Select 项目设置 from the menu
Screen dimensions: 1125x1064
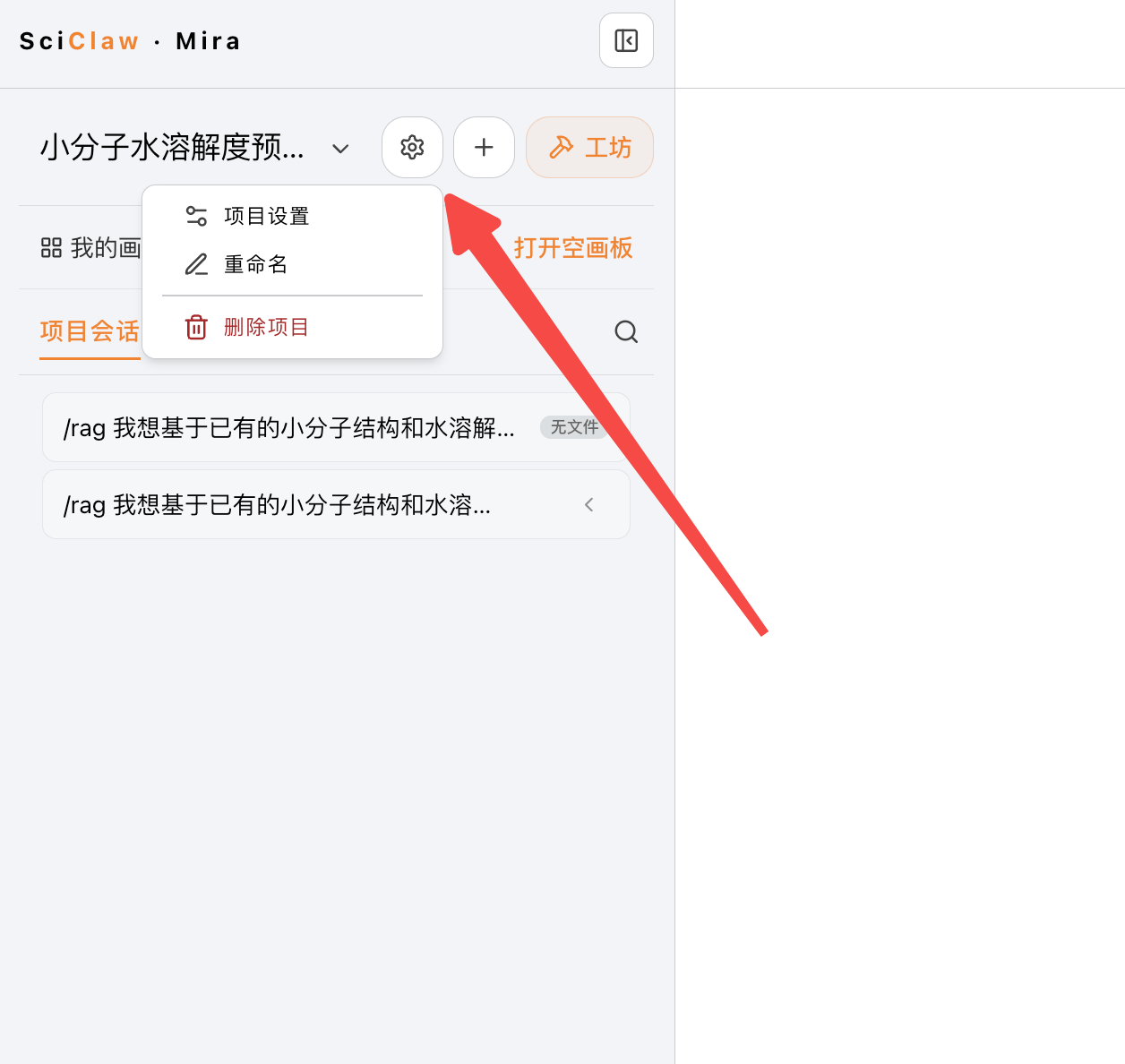(x=292, y=216)
